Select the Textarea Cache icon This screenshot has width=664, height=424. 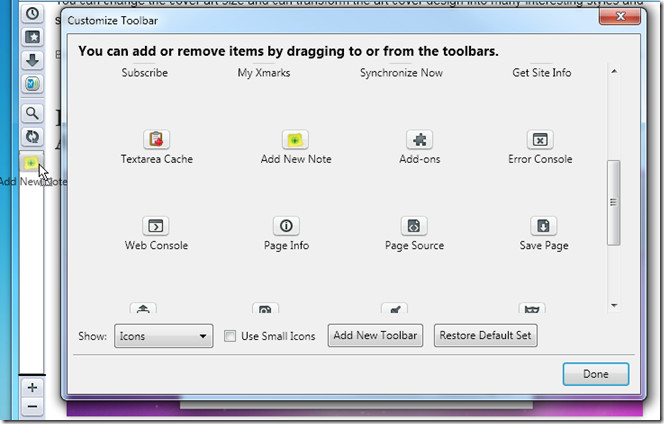tap(156, 139)
